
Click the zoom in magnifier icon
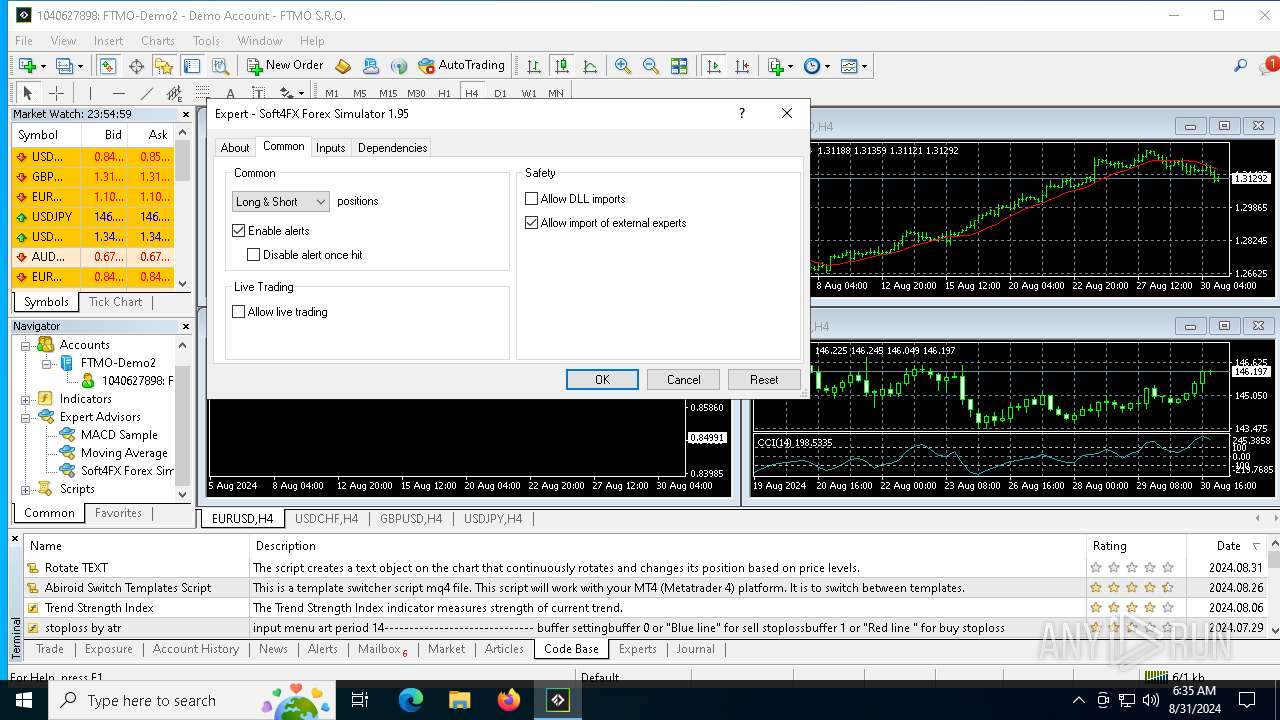[x=623, y=66]
